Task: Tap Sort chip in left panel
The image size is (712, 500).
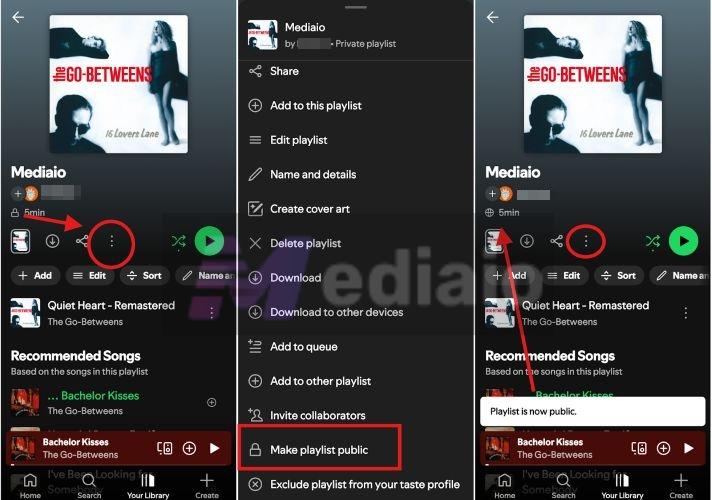Action: [x=144, y=276]
